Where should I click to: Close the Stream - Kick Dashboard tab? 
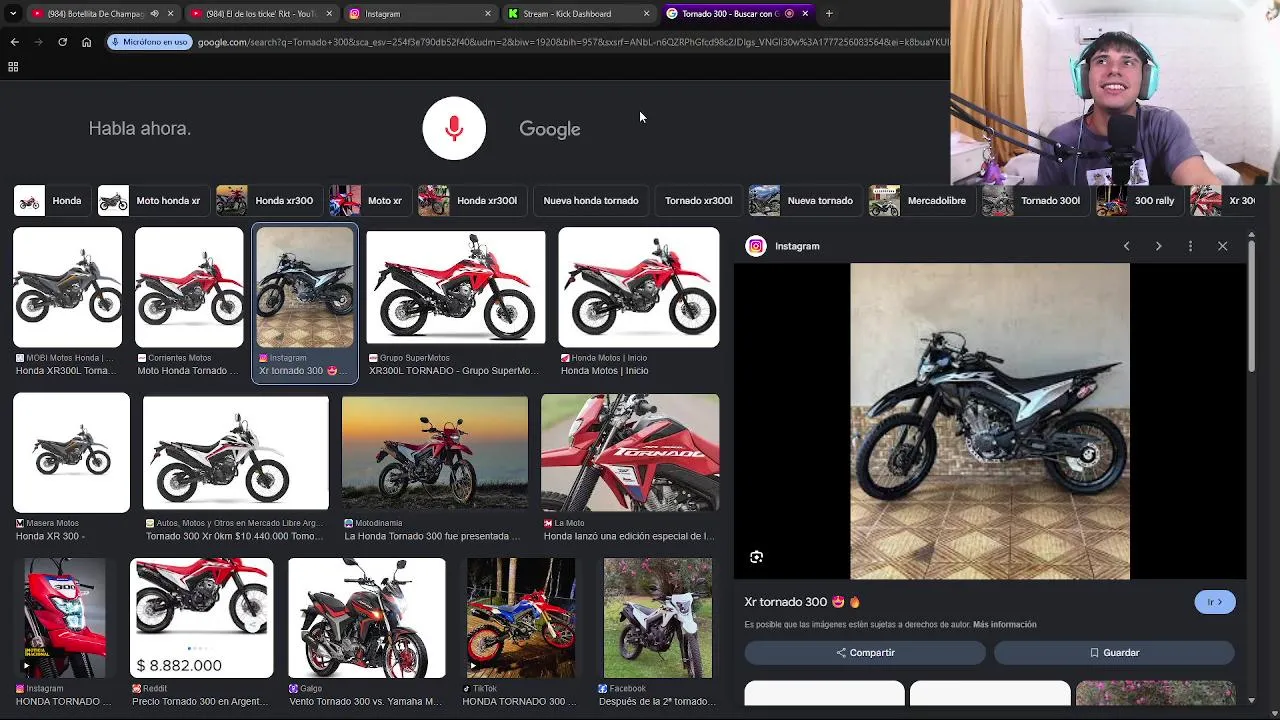click(x=646, y=14)
